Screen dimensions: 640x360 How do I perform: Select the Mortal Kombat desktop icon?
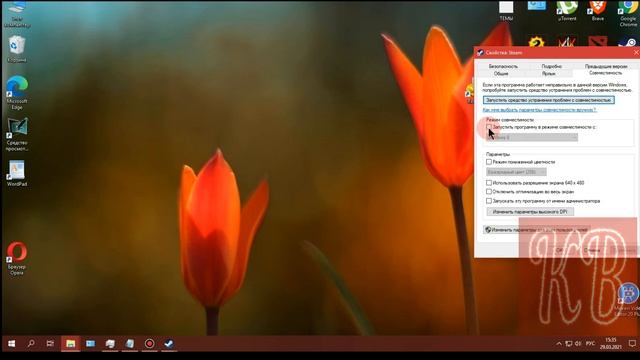point(567,42)
